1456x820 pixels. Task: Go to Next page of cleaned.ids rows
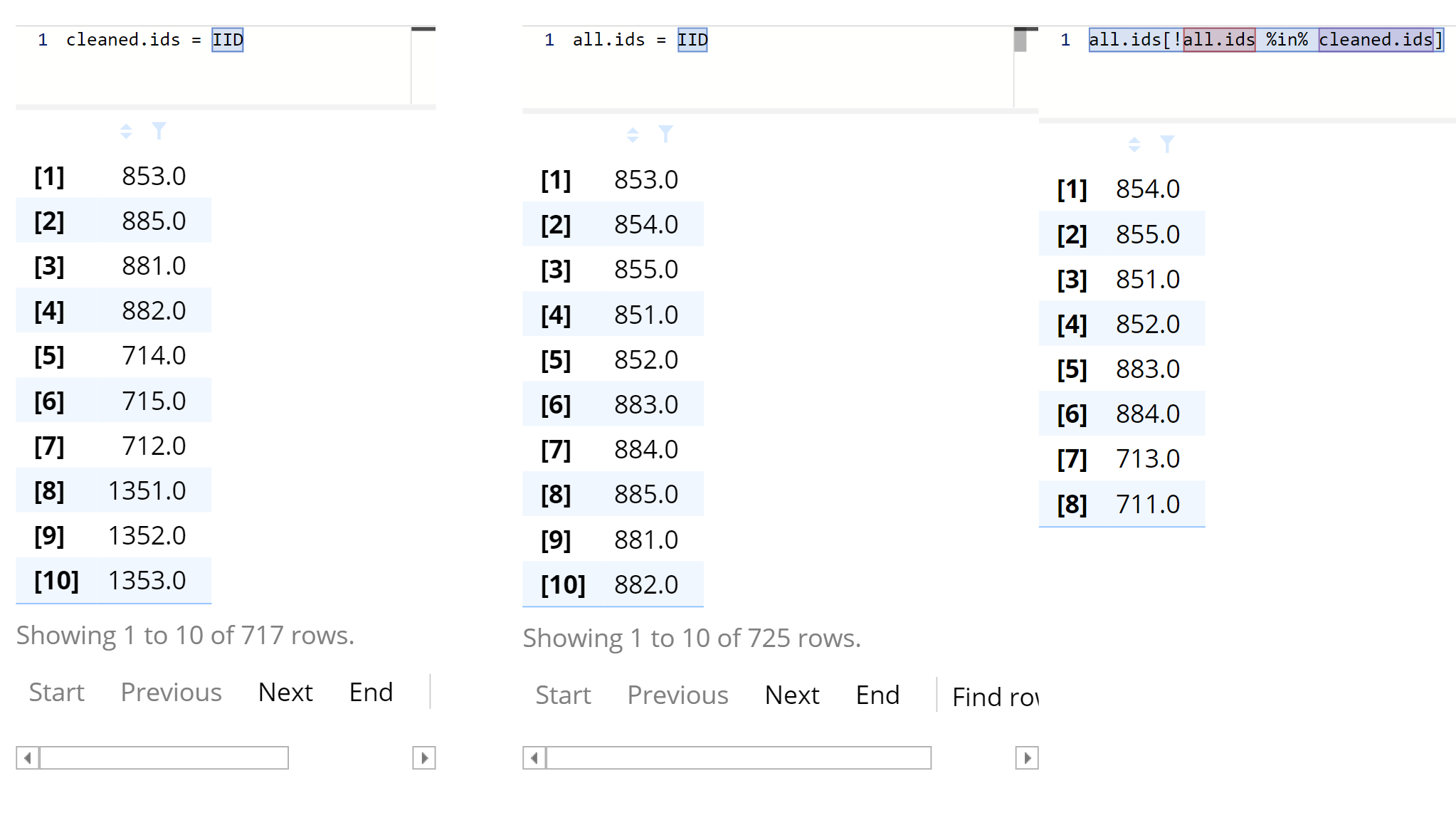point(285,692)
